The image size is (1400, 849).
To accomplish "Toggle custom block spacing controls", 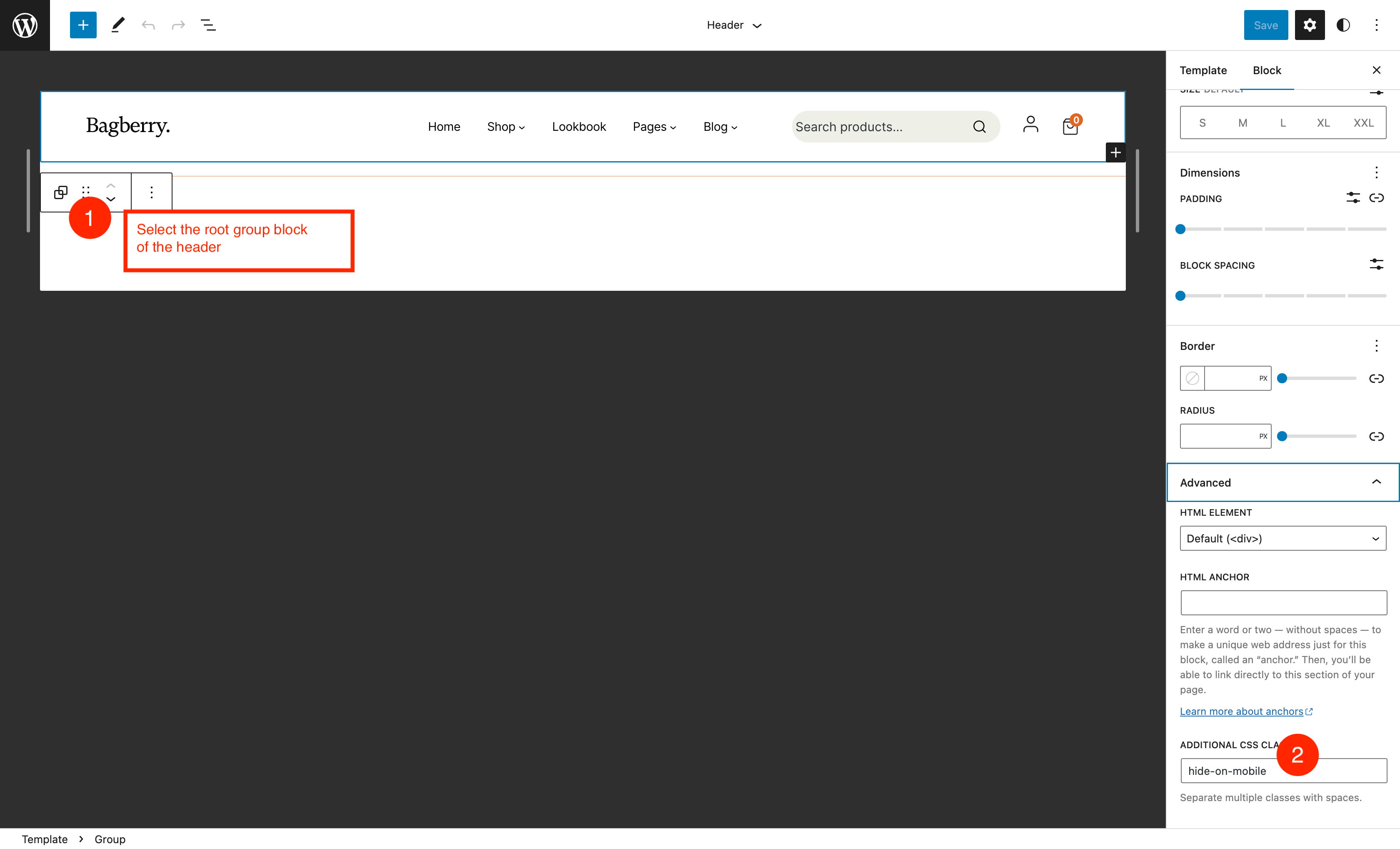I will 1377,264.
